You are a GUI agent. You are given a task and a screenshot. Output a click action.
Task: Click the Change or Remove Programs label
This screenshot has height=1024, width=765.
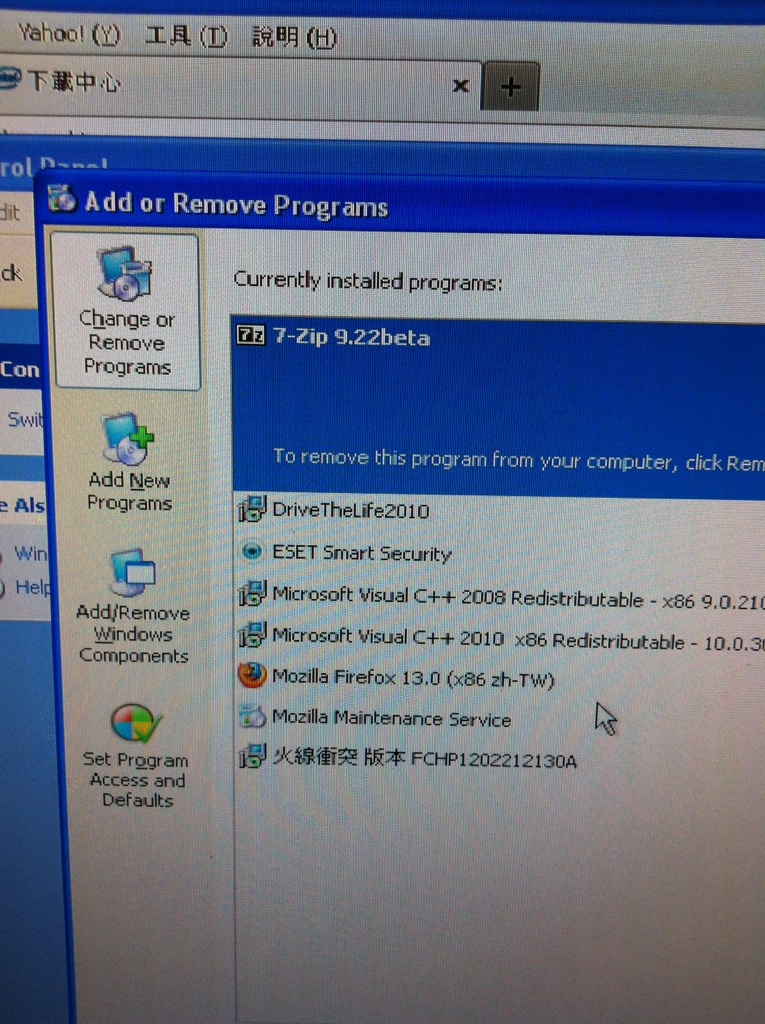pos(127,343)
